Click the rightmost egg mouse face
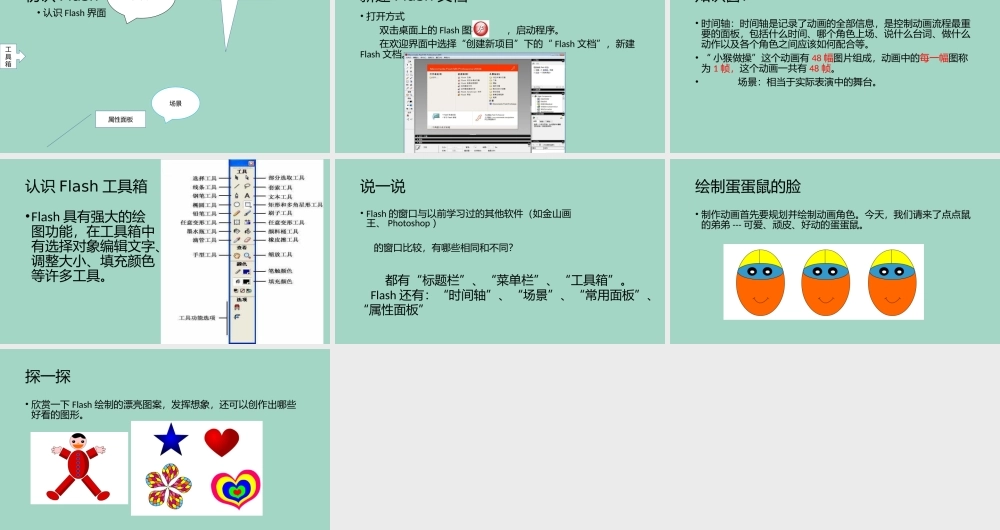The image size is (1000, 530). (x=892, y=282)
